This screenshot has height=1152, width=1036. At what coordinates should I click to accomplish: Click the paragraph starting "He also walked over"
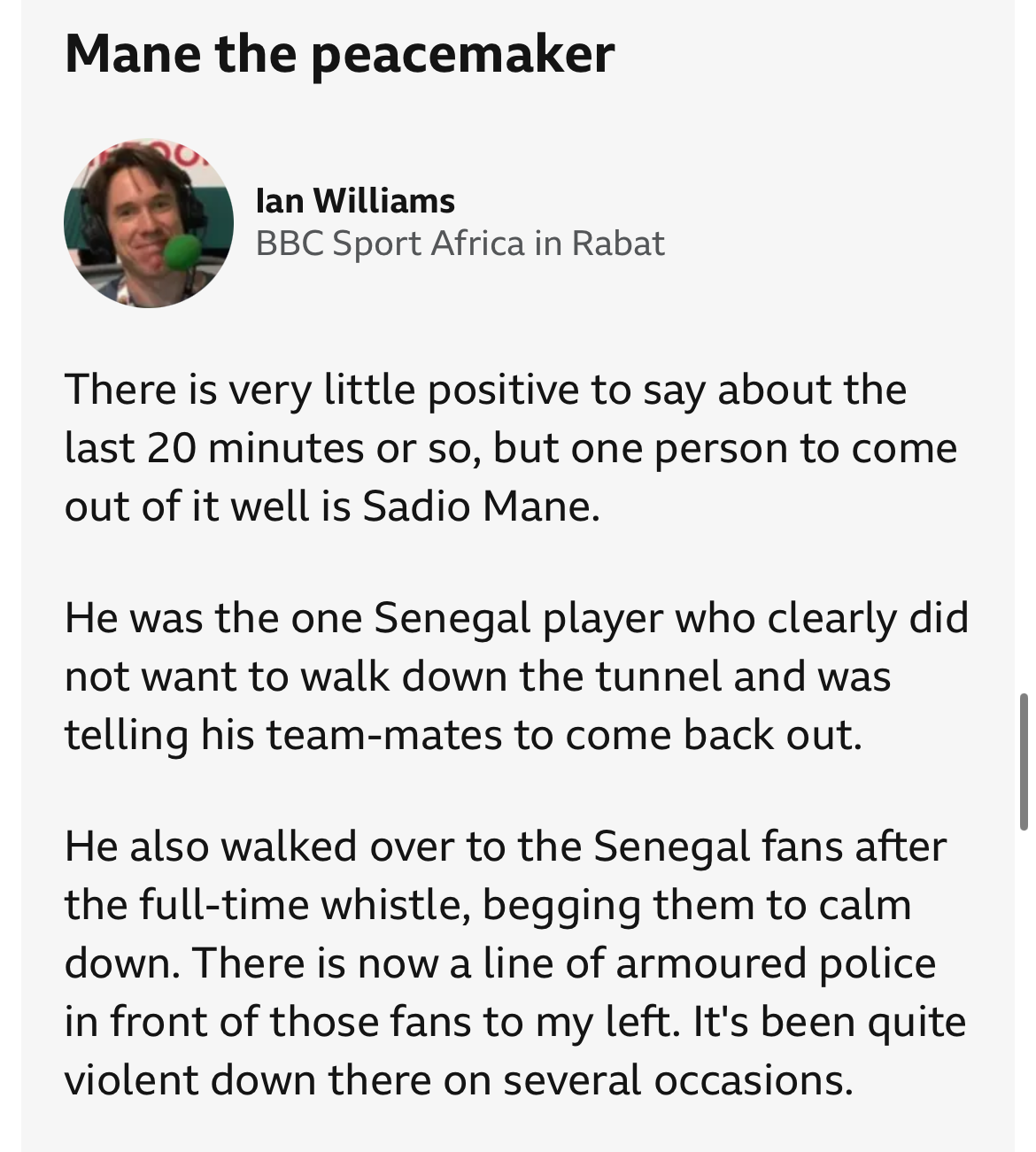(514, 963)
